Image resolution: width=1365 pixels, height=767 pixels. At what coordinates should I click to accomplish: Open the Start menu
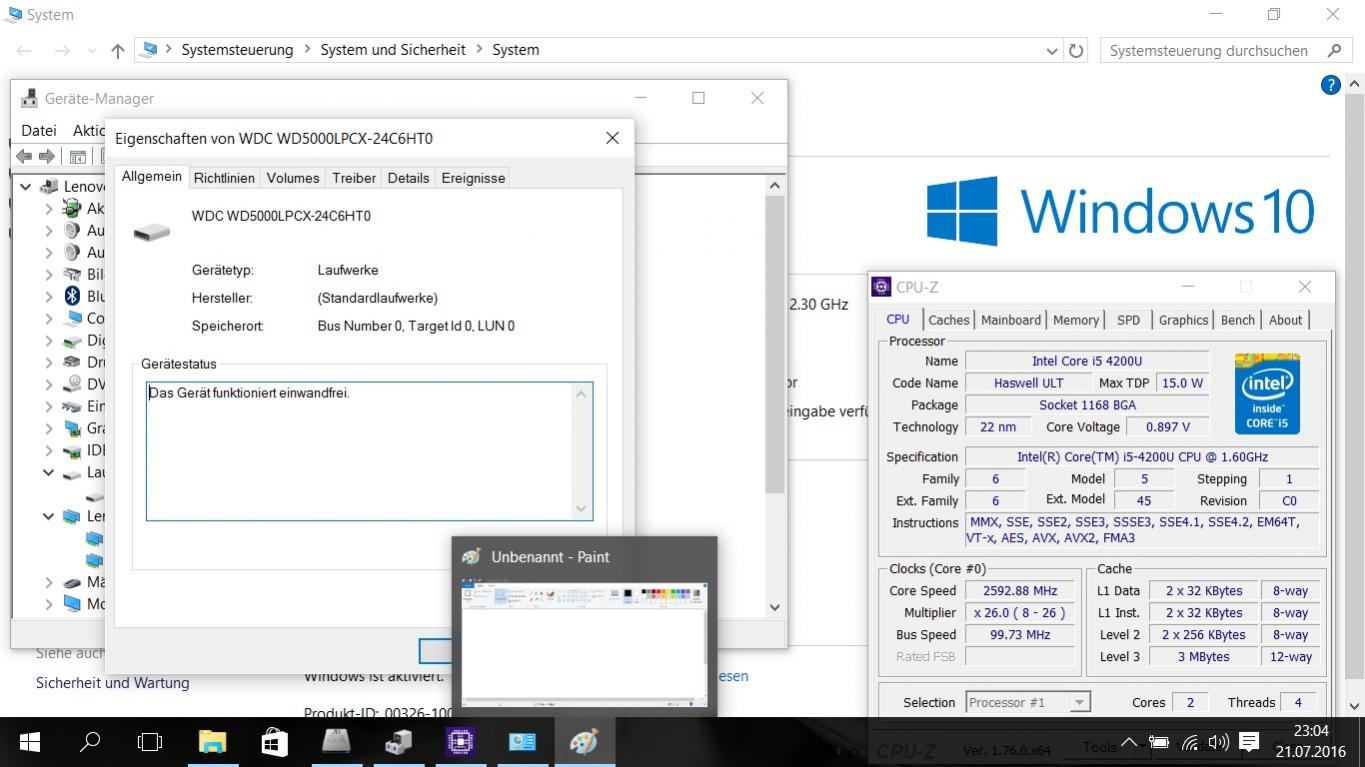(x=30, y=741)
